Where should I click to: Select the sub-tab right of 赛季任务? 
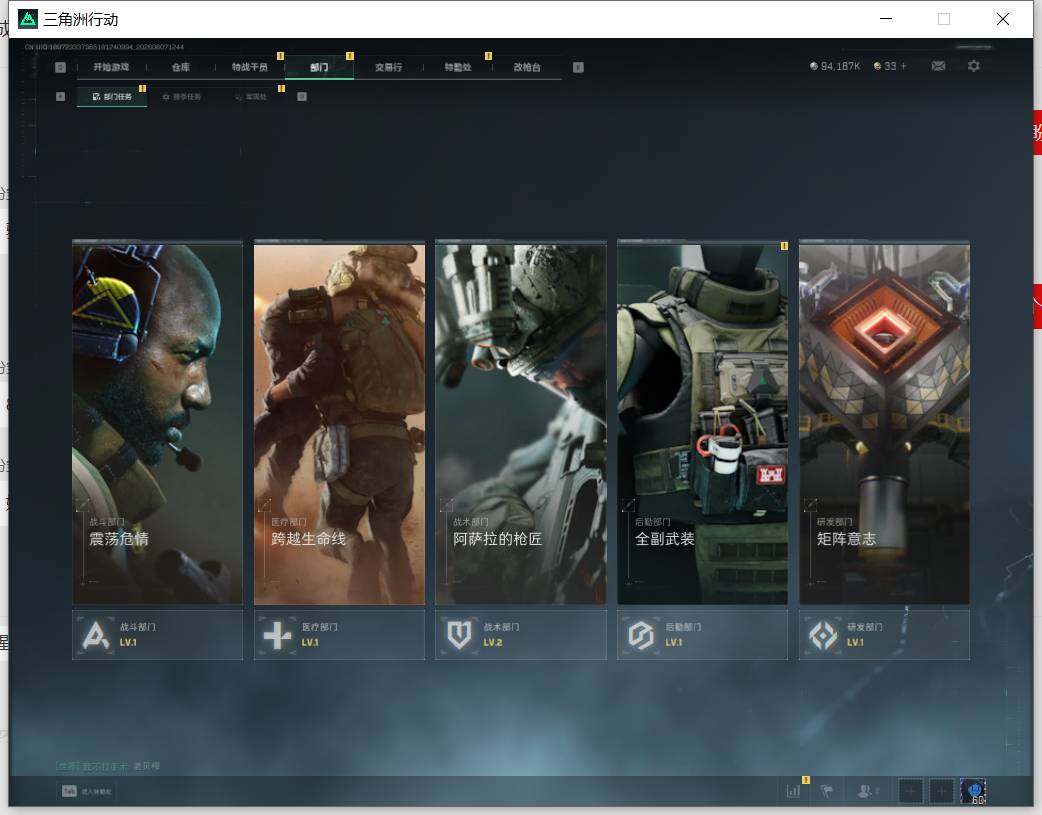(251, 97)
